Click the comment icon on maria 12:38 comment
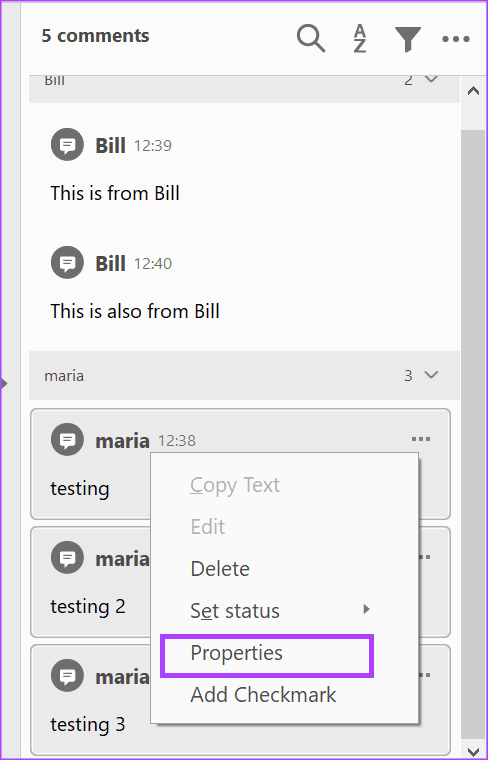Viewport: 488px width, 760px height. click(x=67, y=440)
